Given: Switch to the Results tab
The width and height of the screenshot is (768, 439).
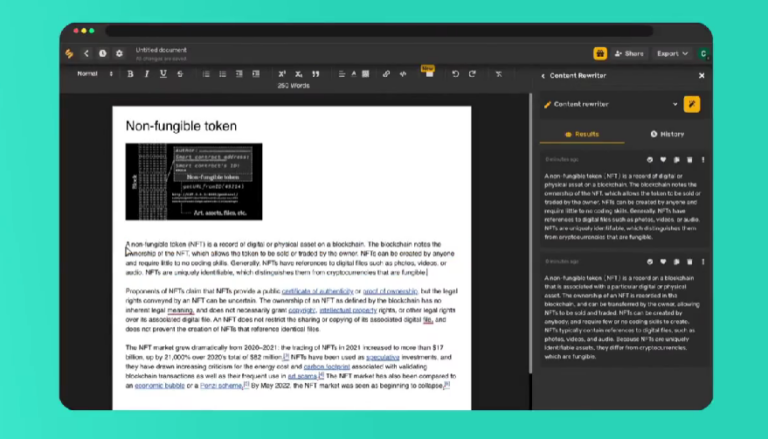Looking at the screenshot, I should (x=582, y=134).
